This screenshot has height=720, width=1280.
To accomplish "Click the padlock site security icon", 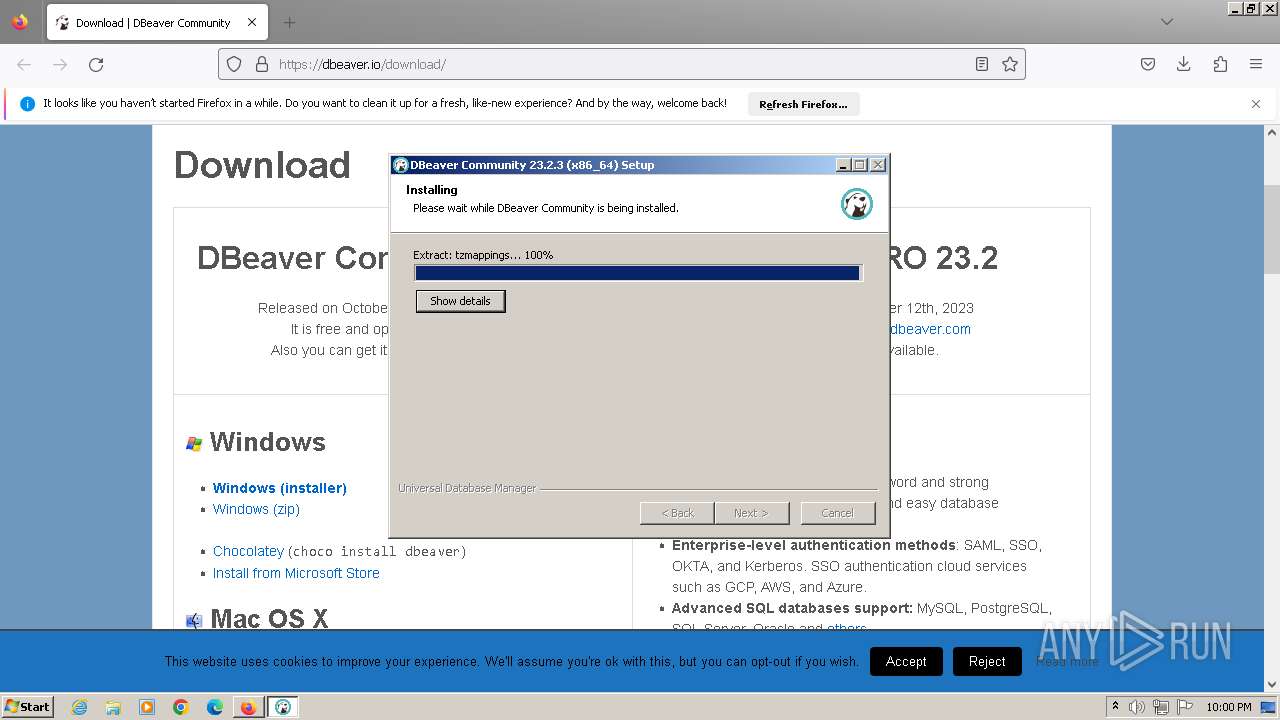I will tap(262, 64).
